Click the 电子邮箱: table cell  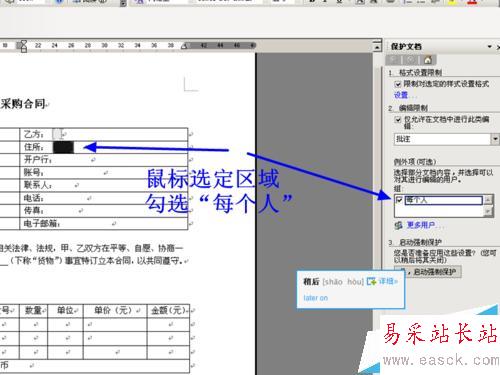coord(104,223)
